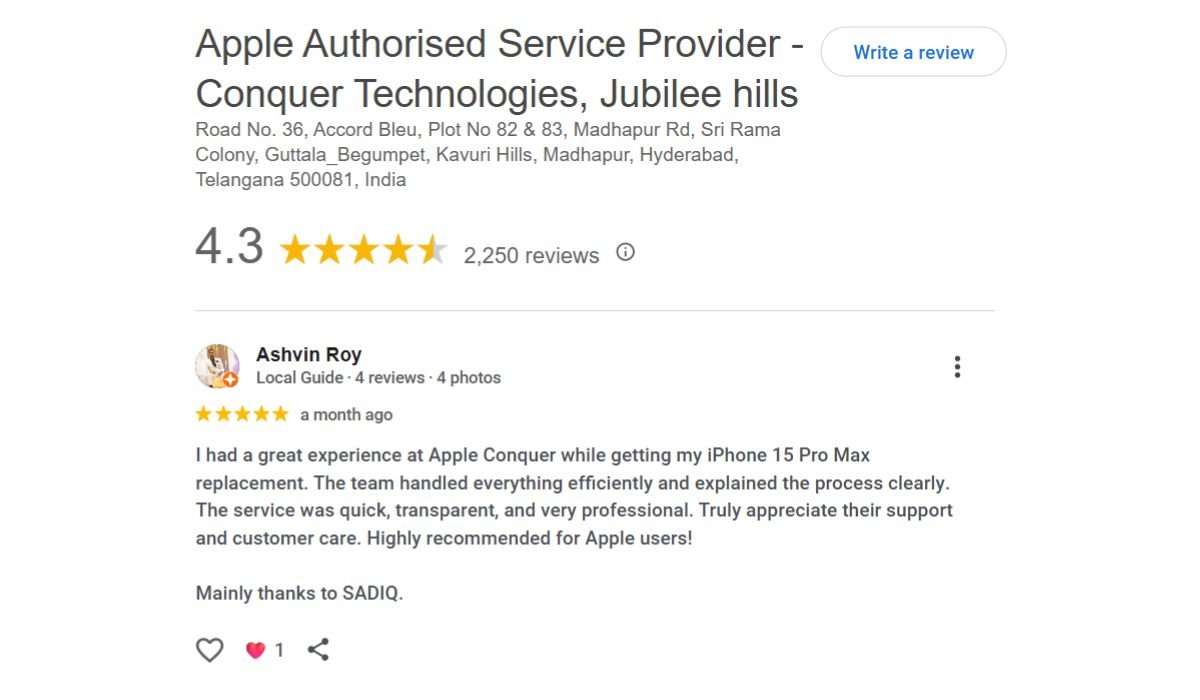Share Ashvin Roy's review
Screen dimensions: 1200x700
pos(318,650)
